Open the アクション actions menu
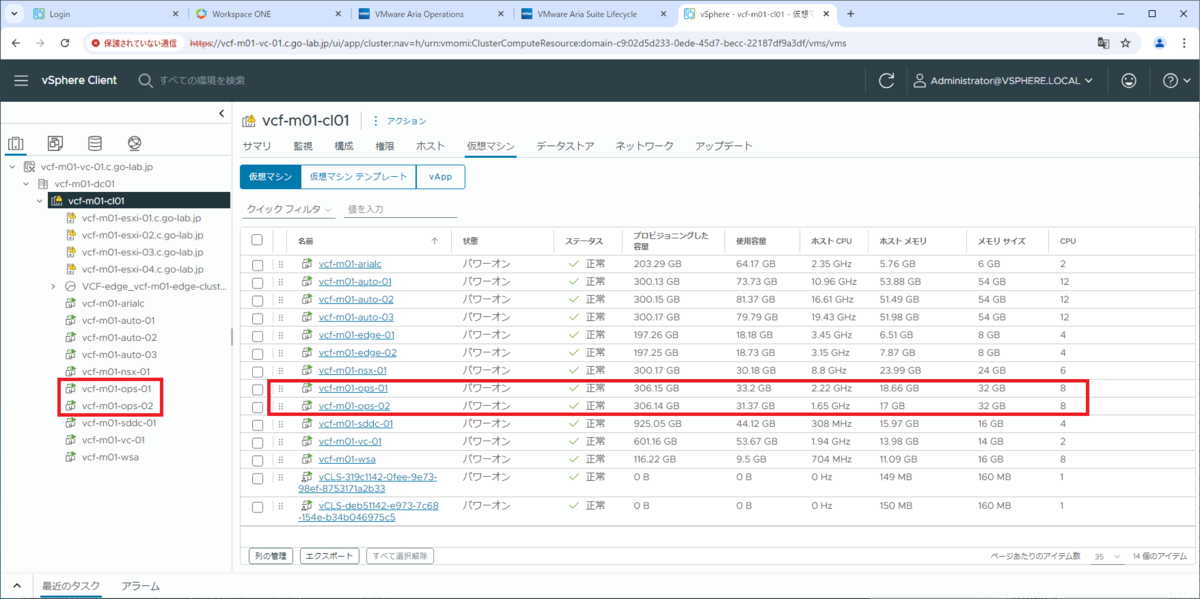Image resolution: width=1200 pixels, height=599 pixels. click(399, 121)
